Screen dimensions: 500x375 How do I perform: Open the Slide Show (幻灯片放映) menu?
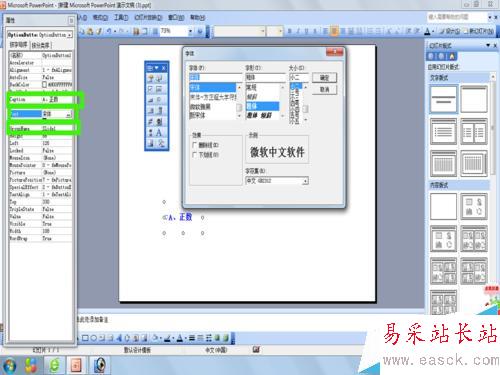pos(148,17)
